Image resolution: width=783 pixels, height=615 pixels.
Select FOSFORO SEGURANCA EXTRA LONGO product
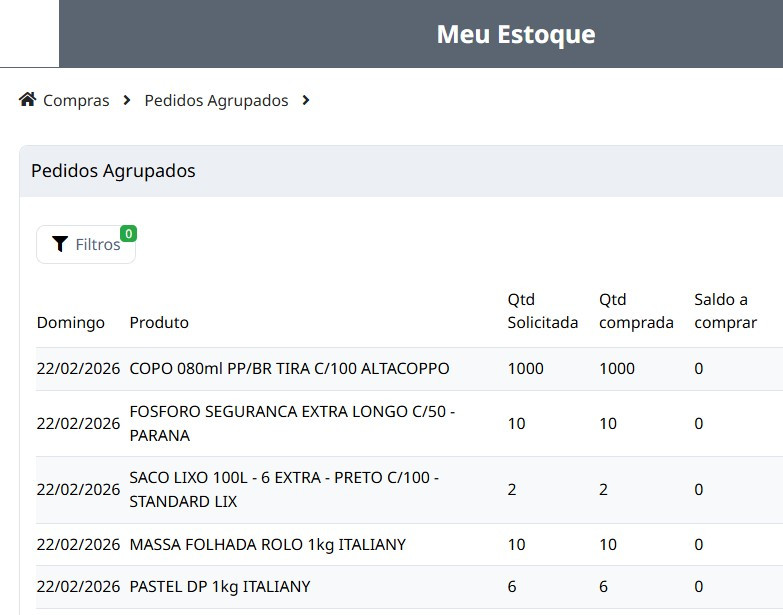click(x=292, y=423)
